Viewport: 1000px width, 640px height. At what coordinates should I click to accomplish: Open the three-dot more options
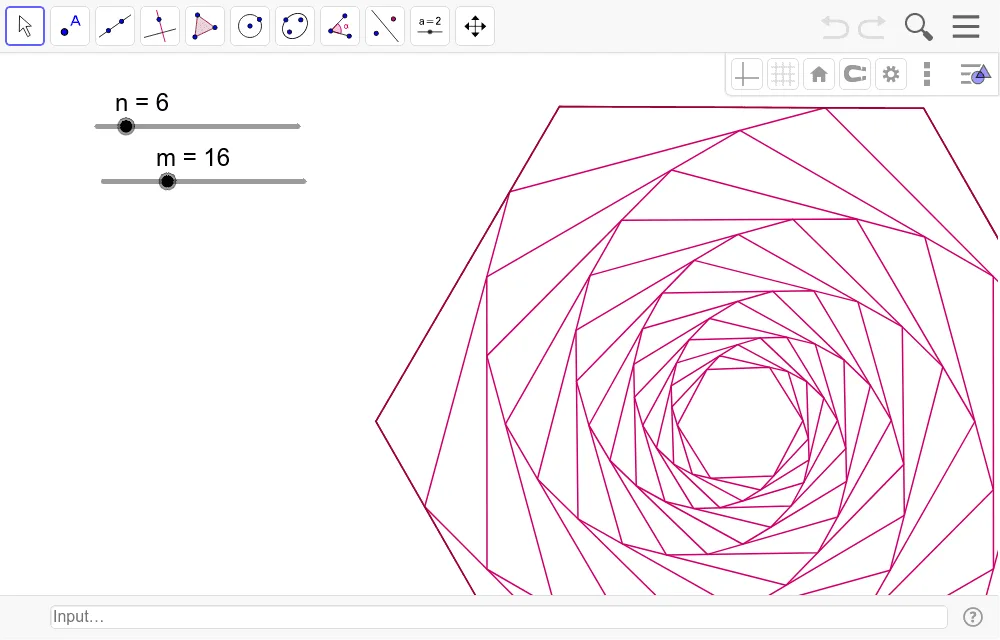point(927,75)
